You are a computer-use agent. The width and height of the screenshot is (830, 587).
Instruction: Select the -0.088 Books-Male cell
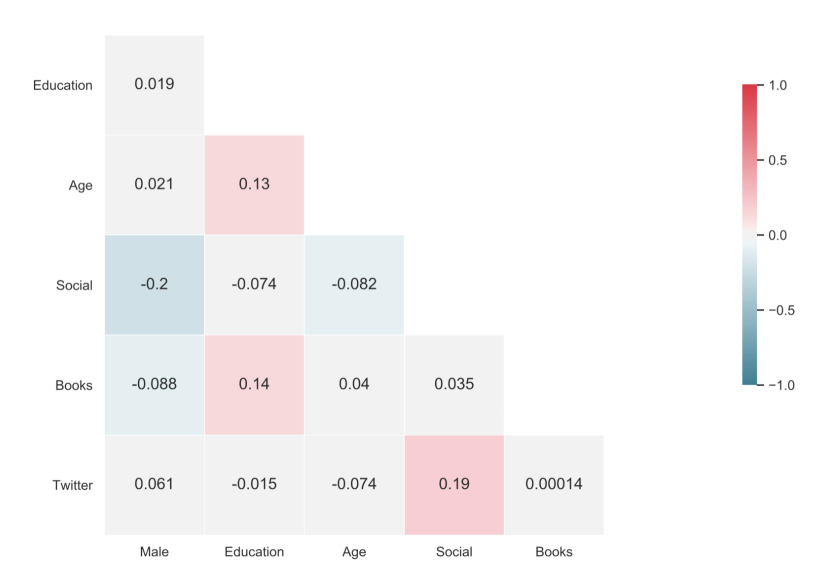pyautogui.click(x=154, y=385)
